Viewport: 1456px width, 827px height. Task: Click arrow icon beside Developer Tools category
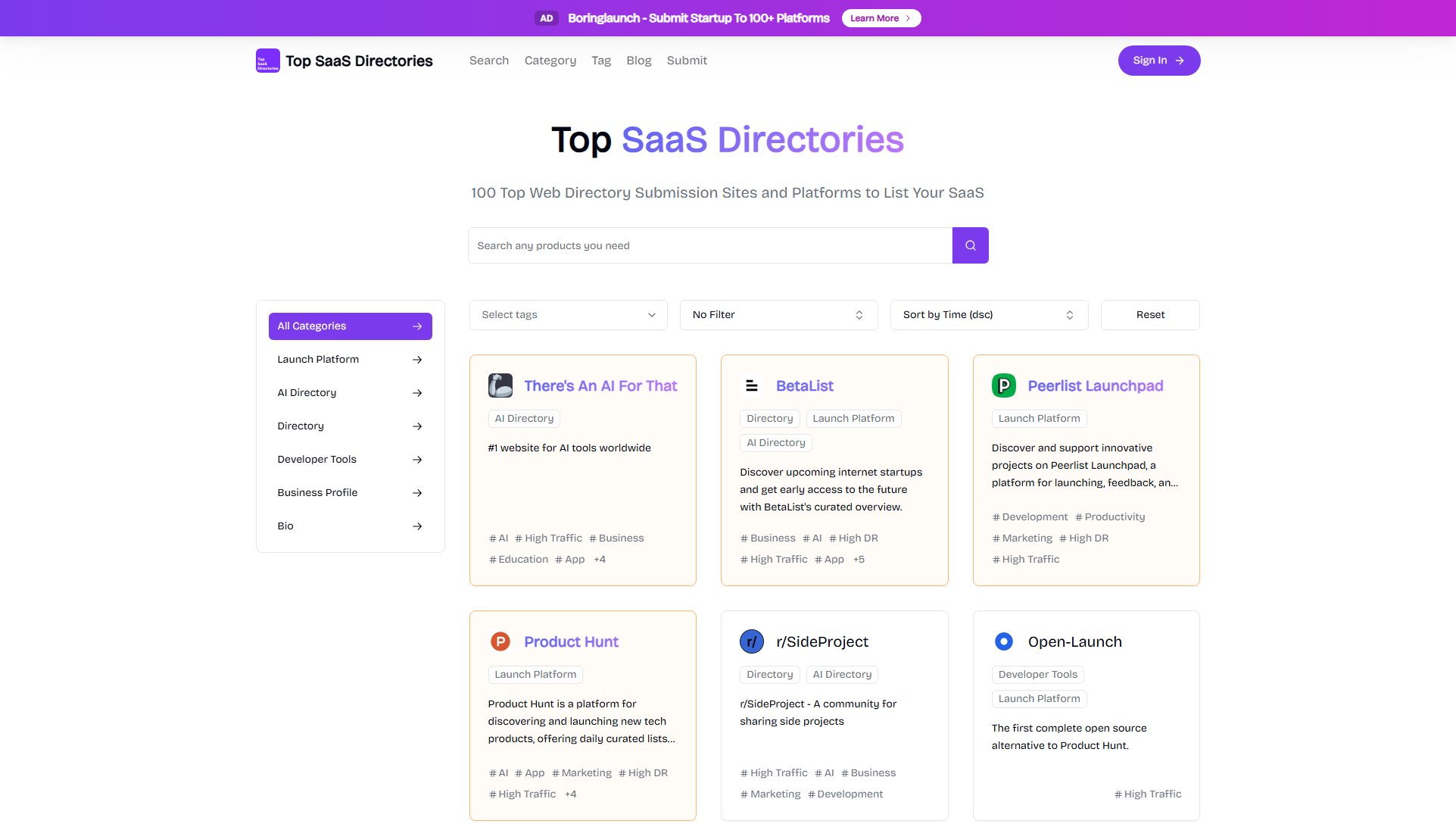click(417, 460)
